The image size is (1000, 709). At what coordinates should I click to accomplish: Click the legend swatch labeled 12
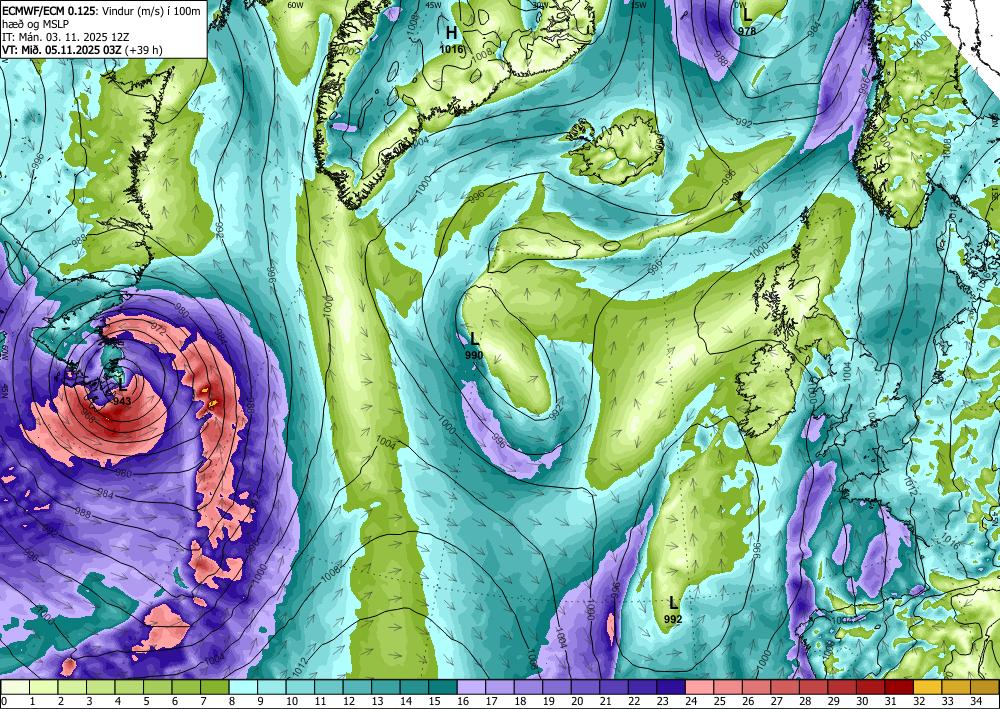tap(357, 687)
